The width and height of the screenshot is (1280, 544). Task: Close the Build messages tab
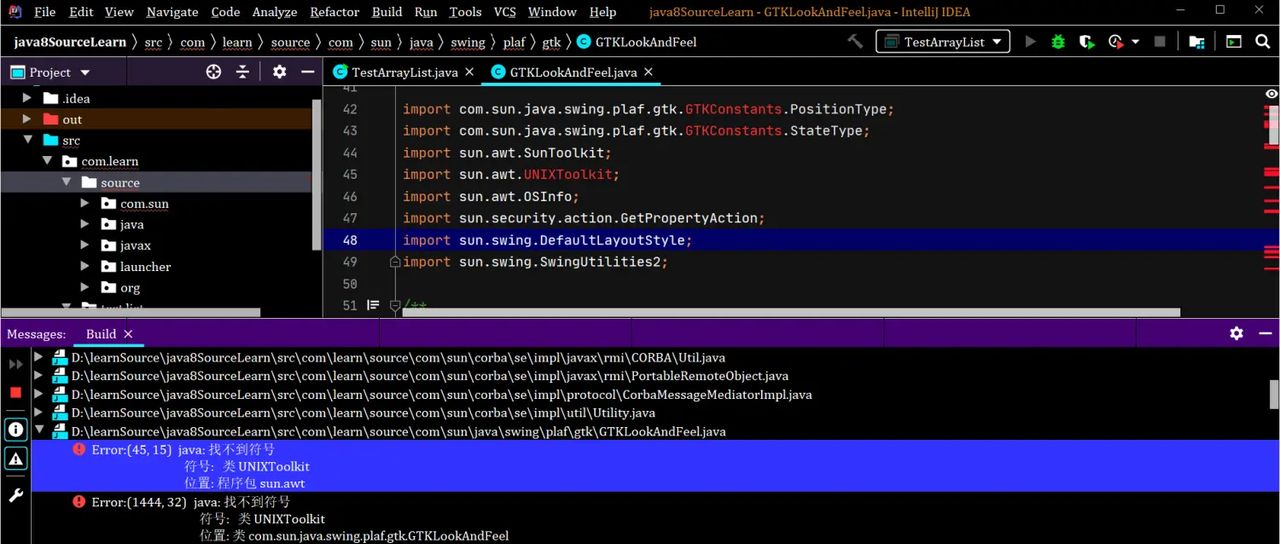click(128, 334)
